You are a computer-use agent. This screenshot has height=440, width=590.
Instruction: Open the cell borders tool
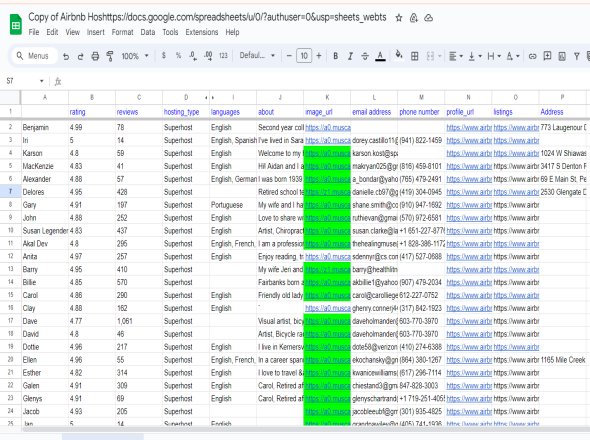415,56
